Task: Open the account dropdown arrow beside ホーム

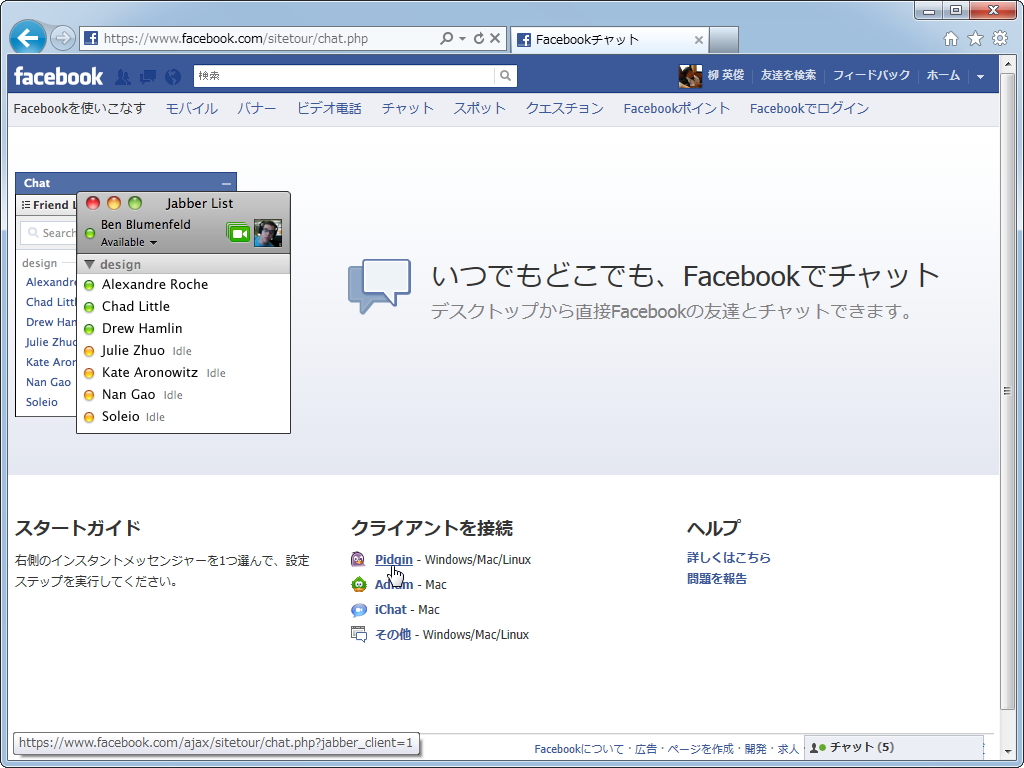Action: tap(979, 75)
